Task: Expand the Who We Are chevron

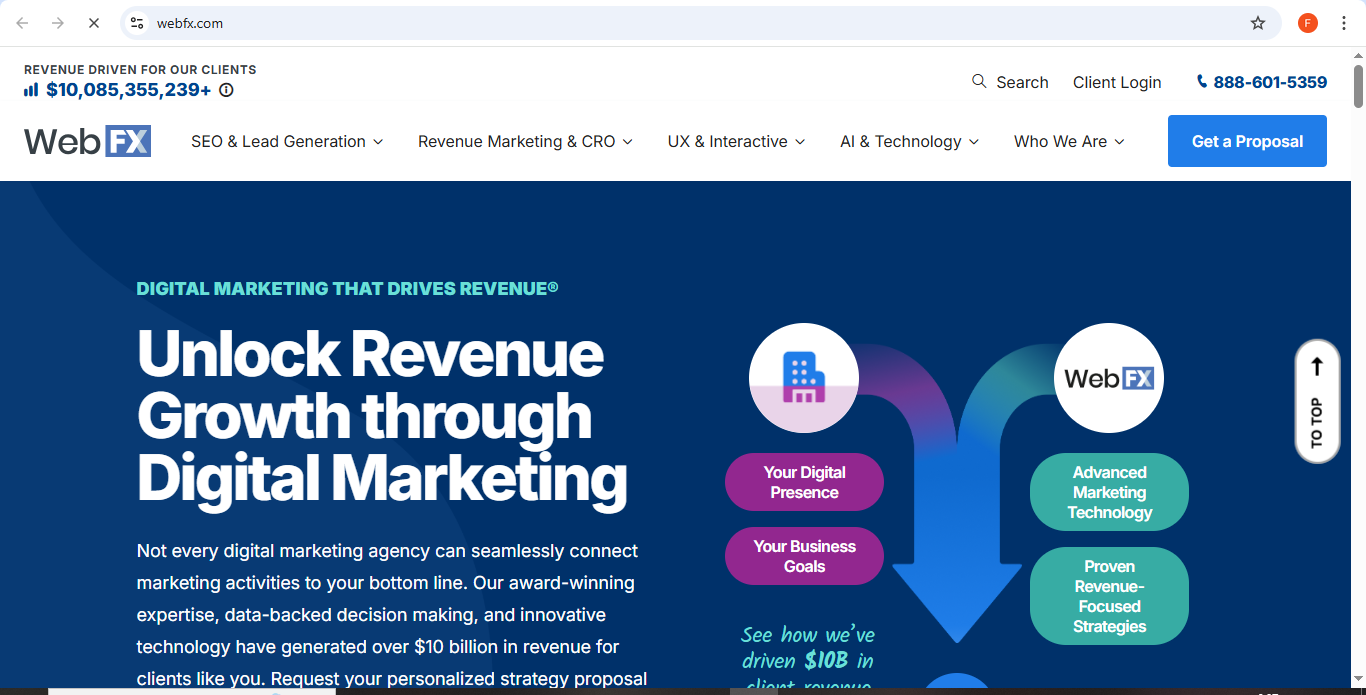Action: pyautogui.click(x=1120, y=142)
